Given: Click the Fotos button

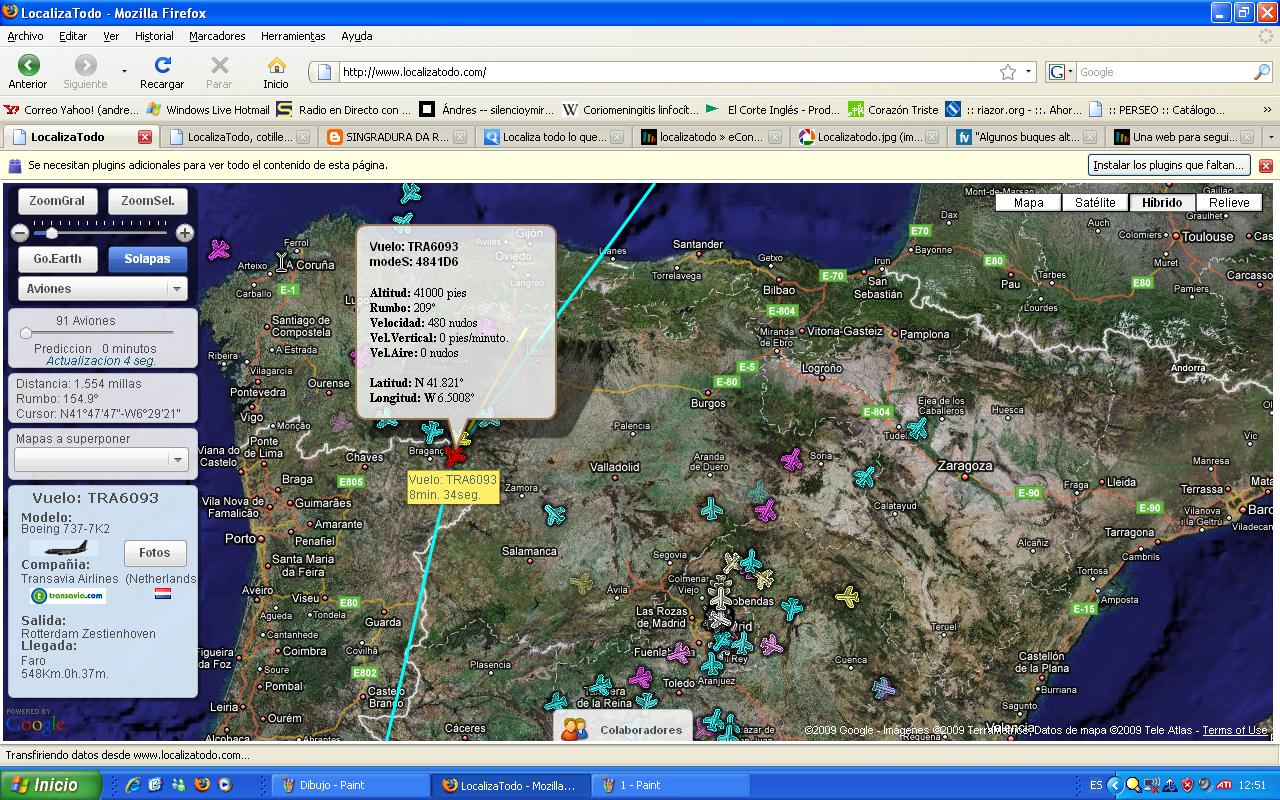Looking at the screenshot, I should point(155,552).
